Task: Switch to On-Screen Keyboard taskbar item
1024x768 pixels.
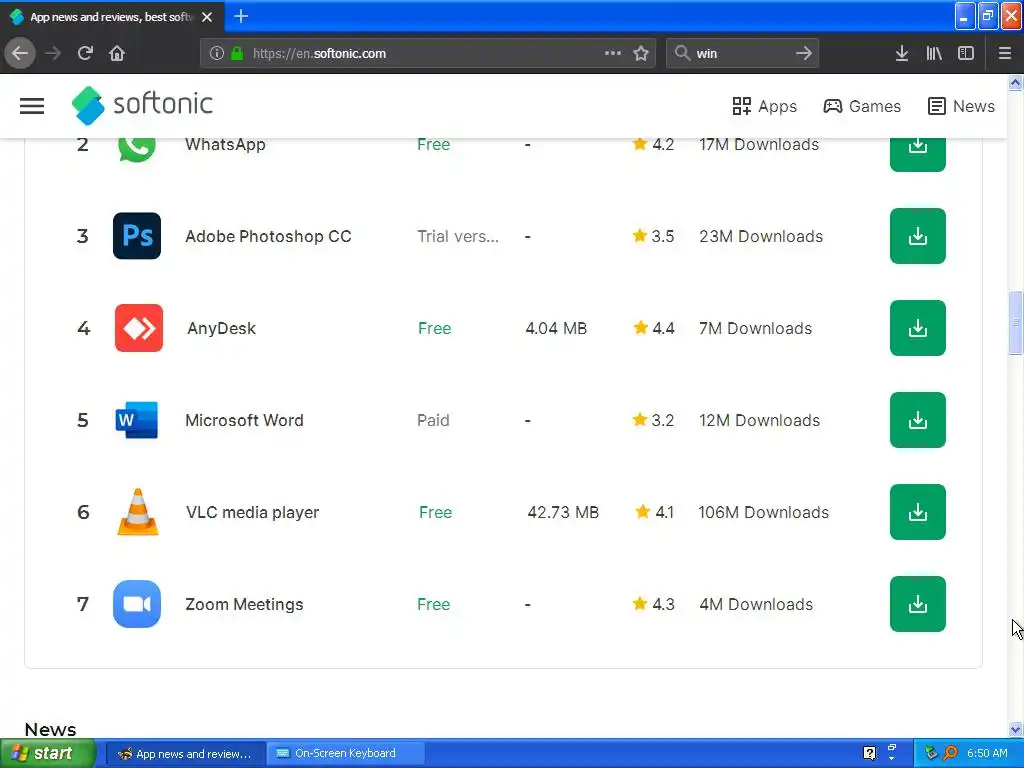Action: click(345, 753)
